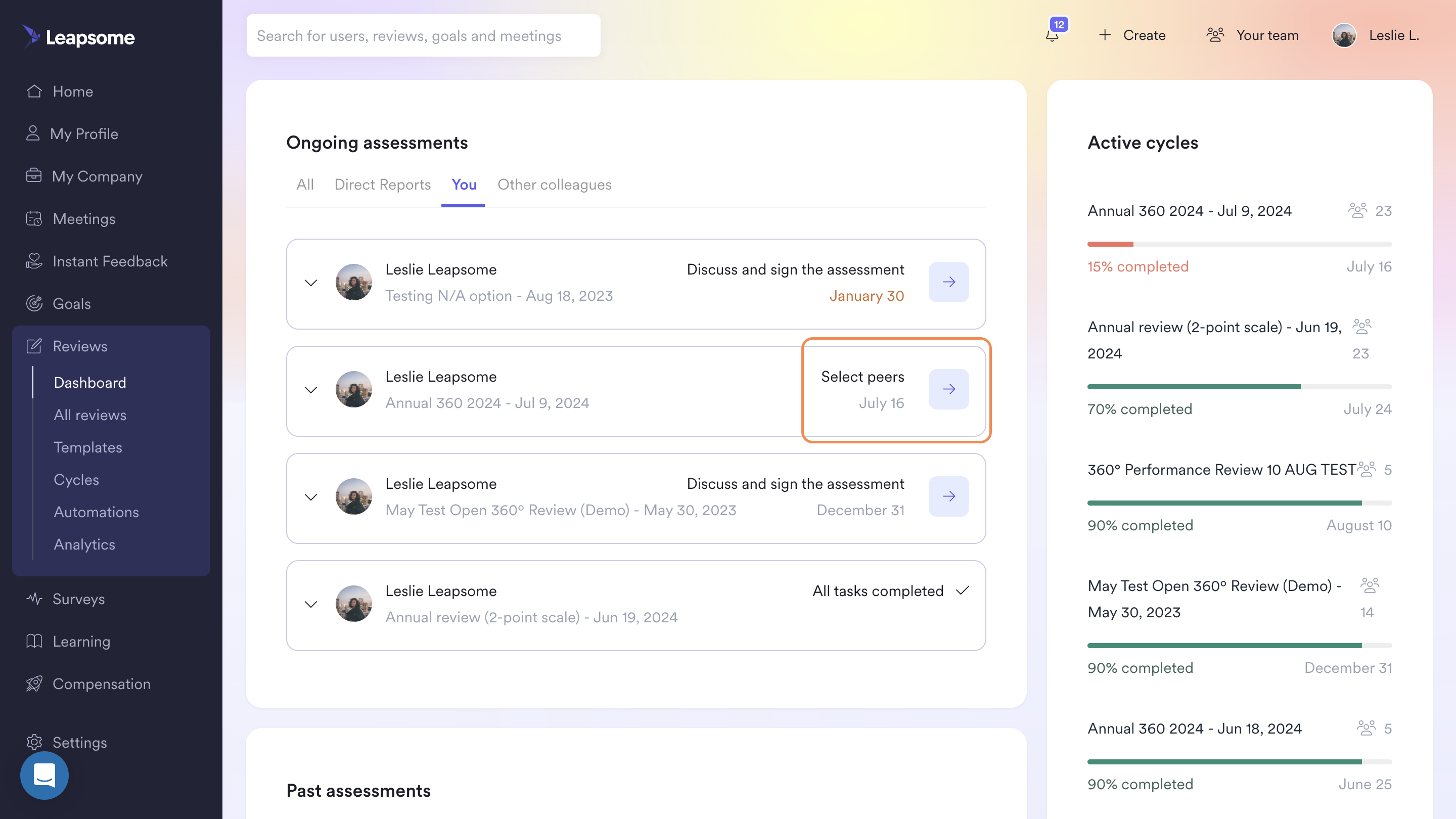Click the June 25 cycle deadline

(x=1364, y=784)
